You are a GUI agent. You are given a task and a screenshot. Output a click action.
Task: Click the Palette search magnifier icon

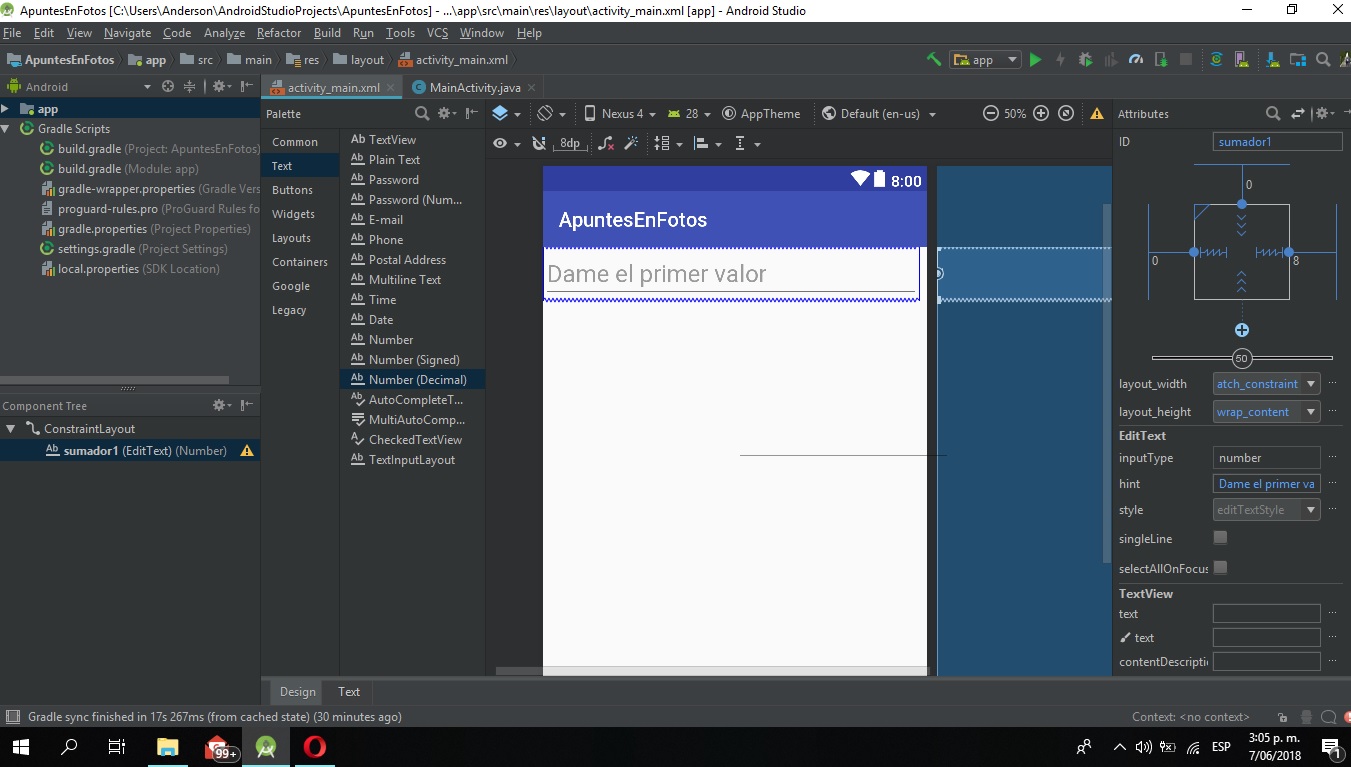point(422,114)
